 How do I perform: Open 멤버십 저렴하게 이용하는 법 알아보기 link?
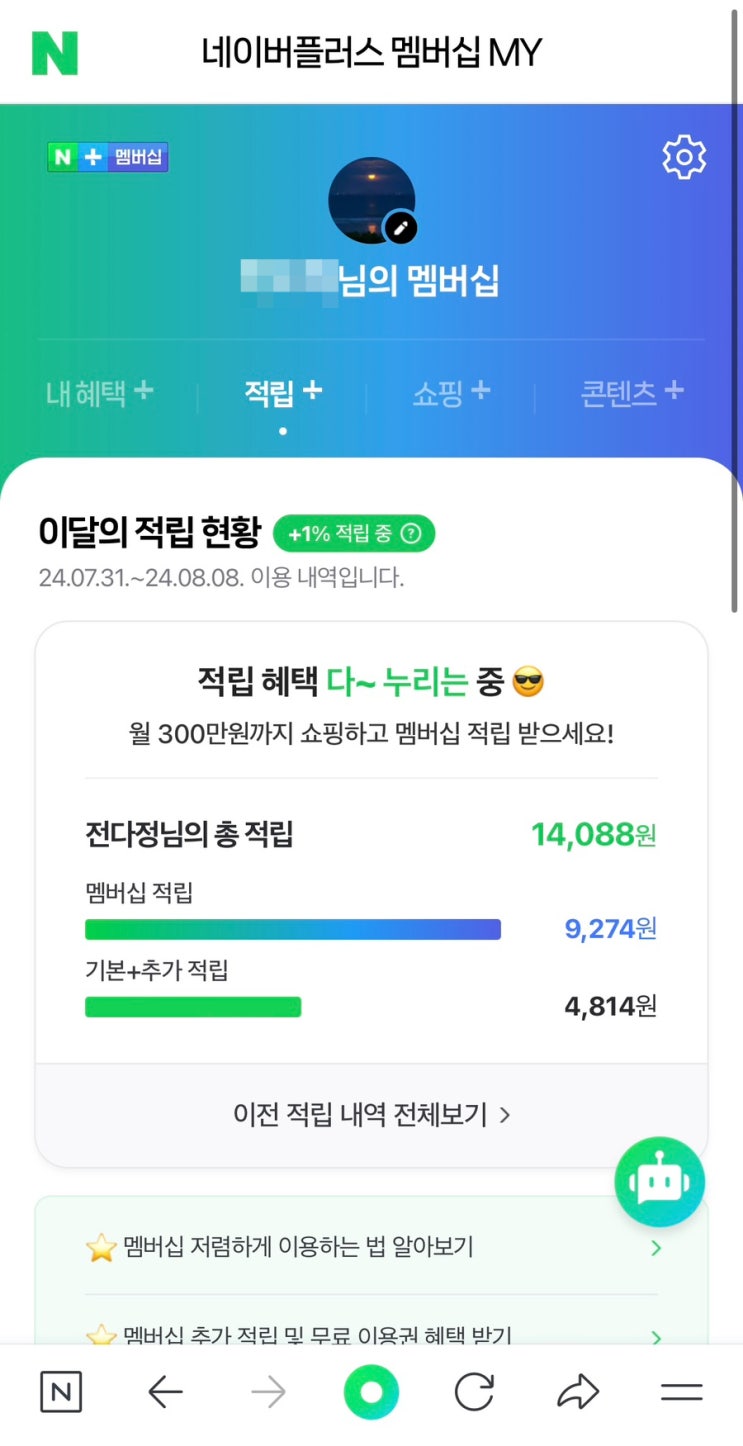click(x=372, y=1247)
